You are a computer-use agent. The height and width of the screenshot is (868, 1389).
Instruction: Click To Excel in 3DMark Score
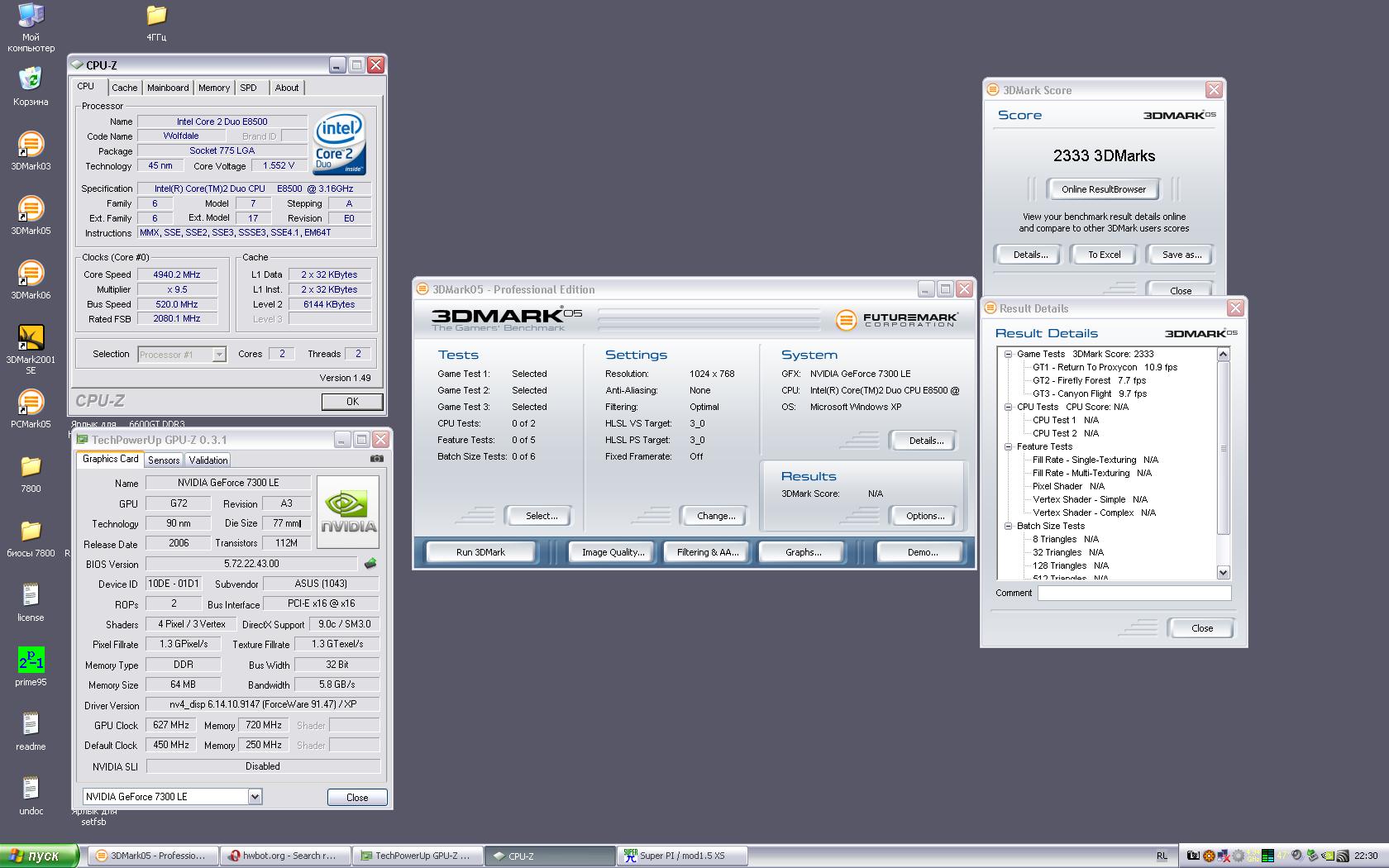pos(1104,255)
